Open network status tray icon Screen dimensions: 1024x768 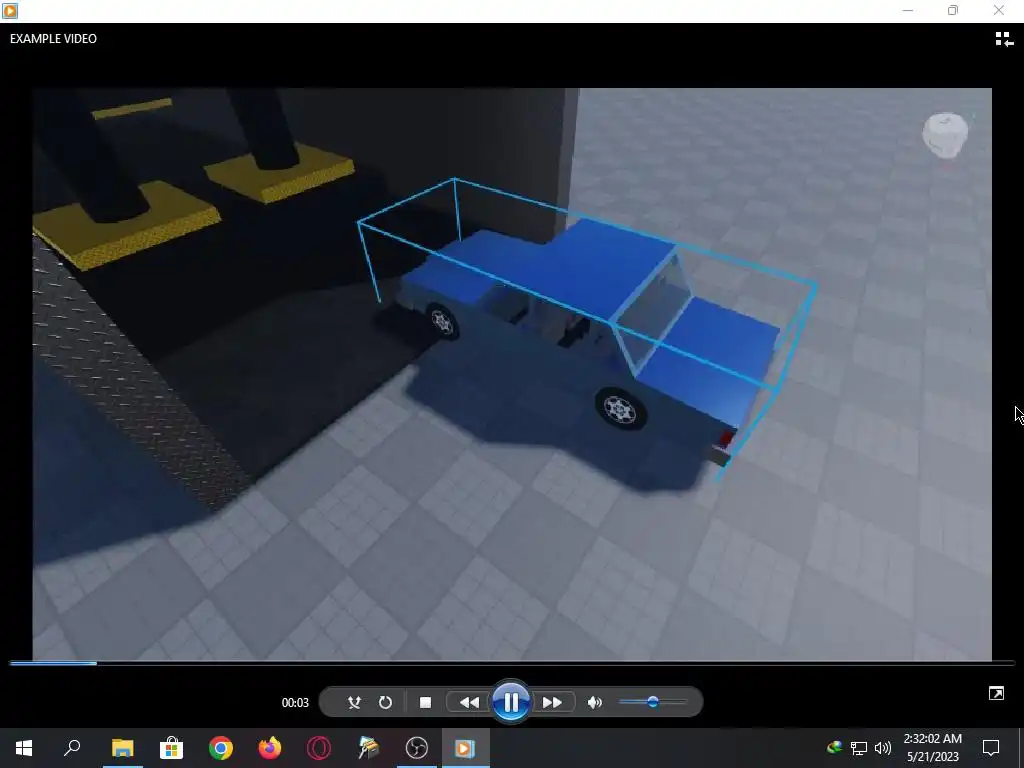[858, 748]
